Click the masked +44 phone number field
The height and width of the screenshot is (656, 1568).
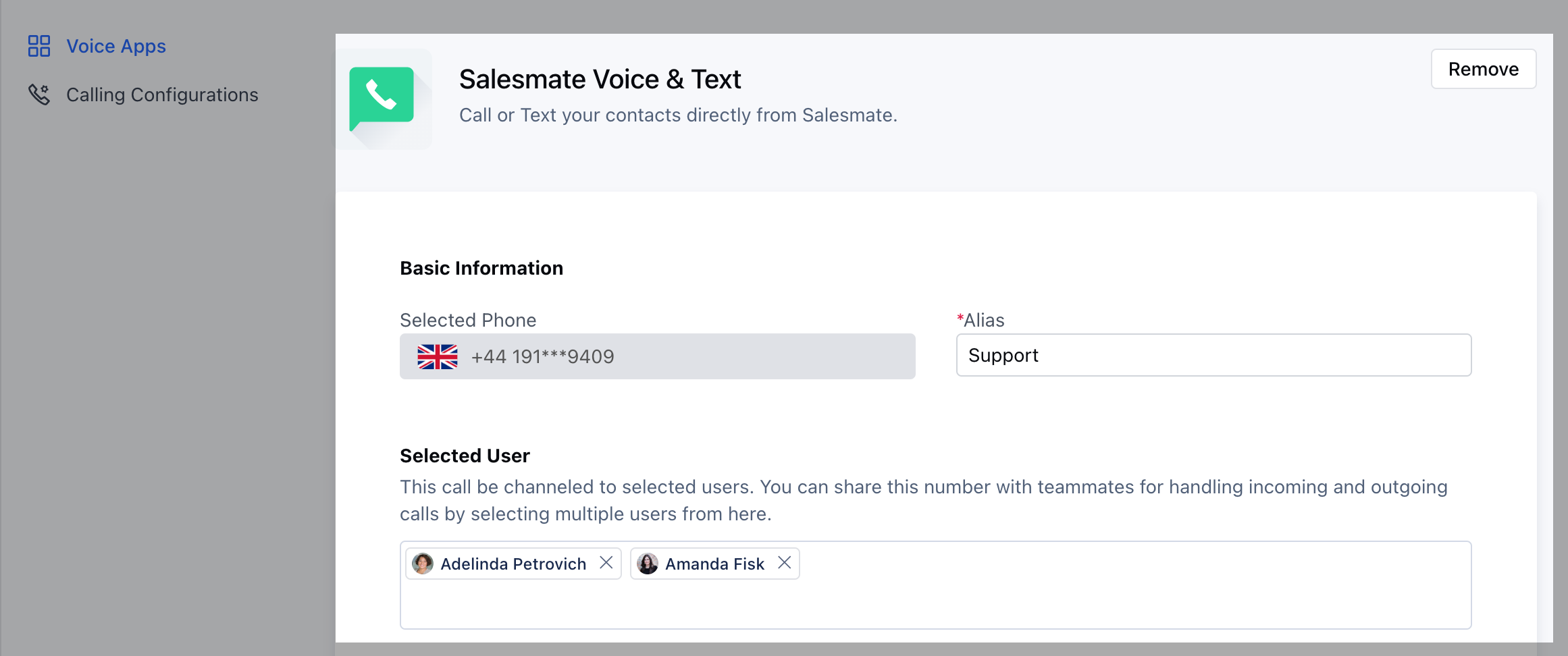point(656,356)
